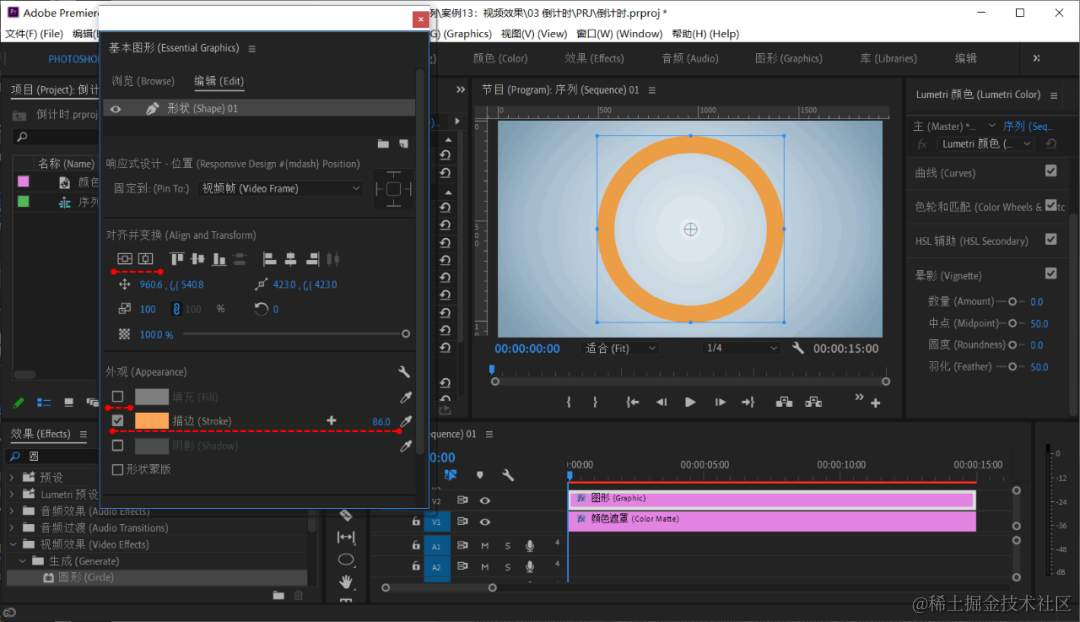Screen dimensions: 1080x622
Task: Enable the Fill checkbox
Action: coord(118,397)
